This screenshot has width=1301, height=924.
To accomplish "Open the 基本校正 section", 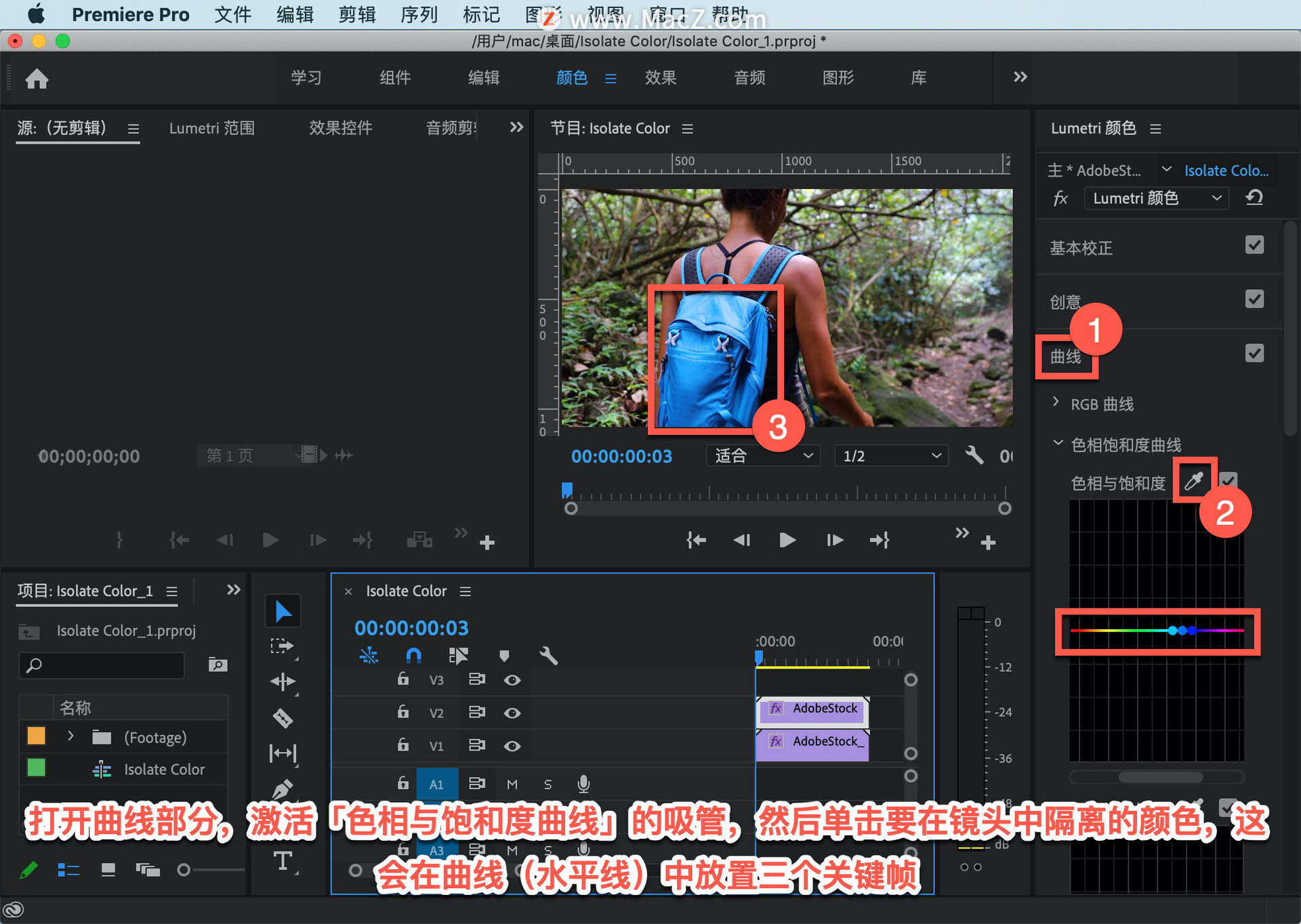I will 1081,248.
